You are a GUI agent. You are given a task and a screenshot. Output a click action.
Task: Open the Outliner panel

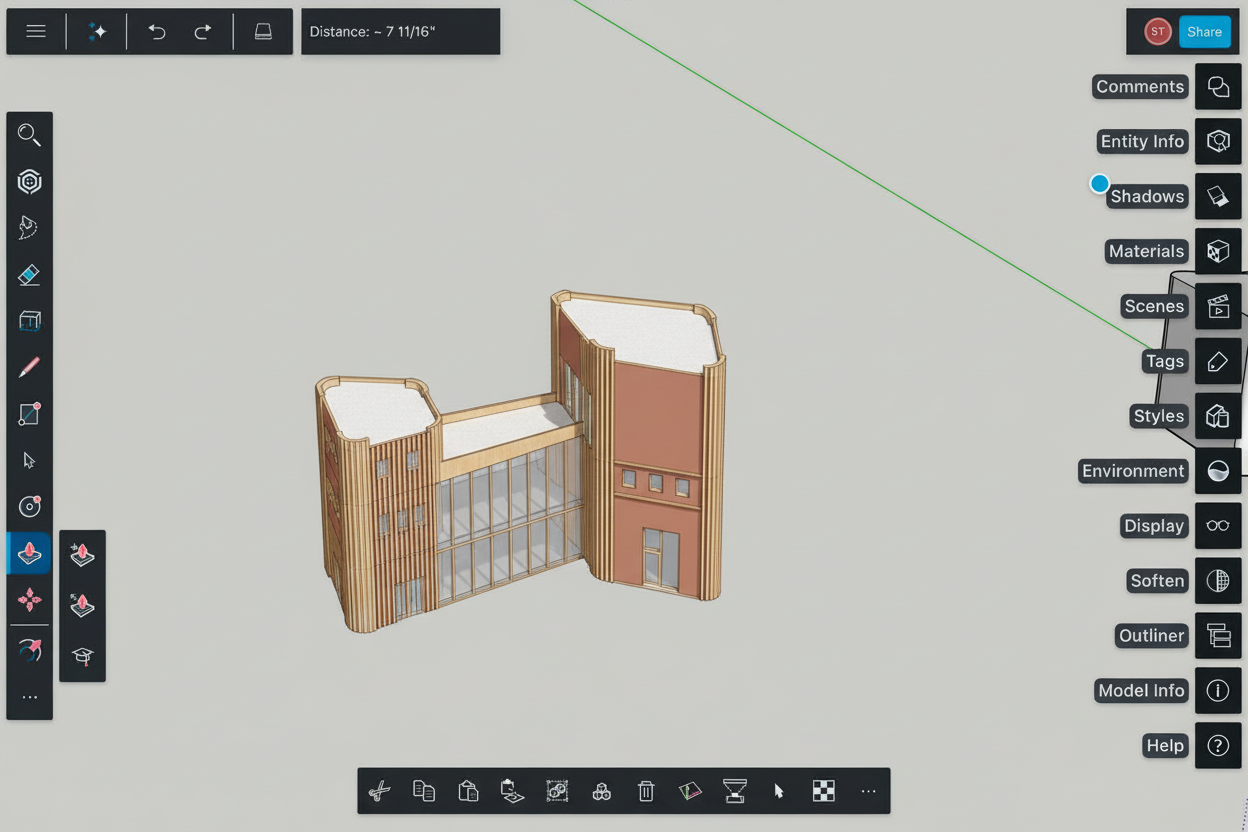click(x=1217, y=636)
